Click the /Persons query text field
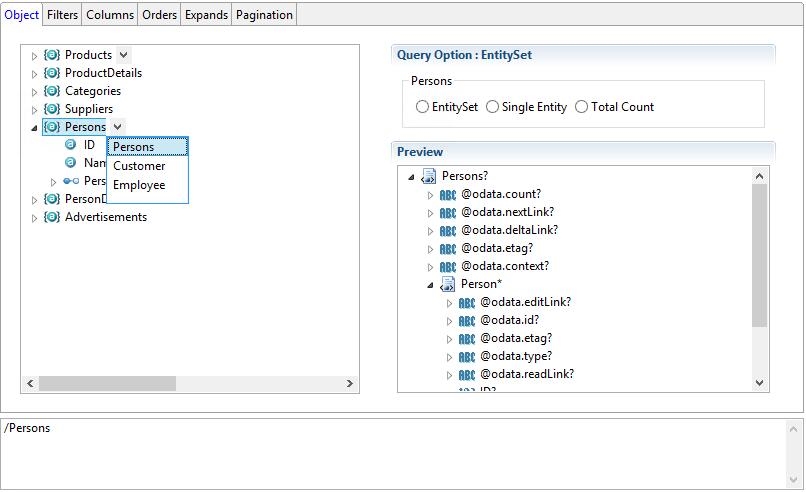806x492 pixels. tap(400, 452)
